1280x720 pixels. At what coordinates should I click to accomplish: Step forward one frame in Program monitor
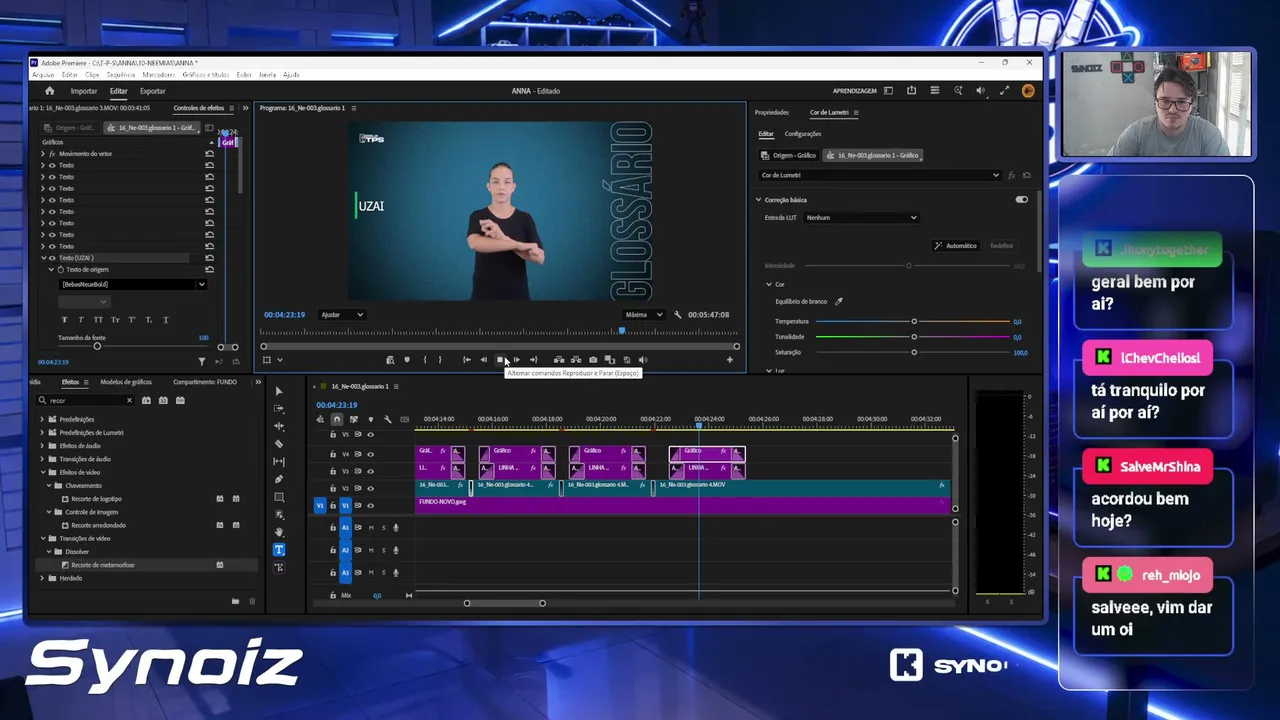click(516, 360)
